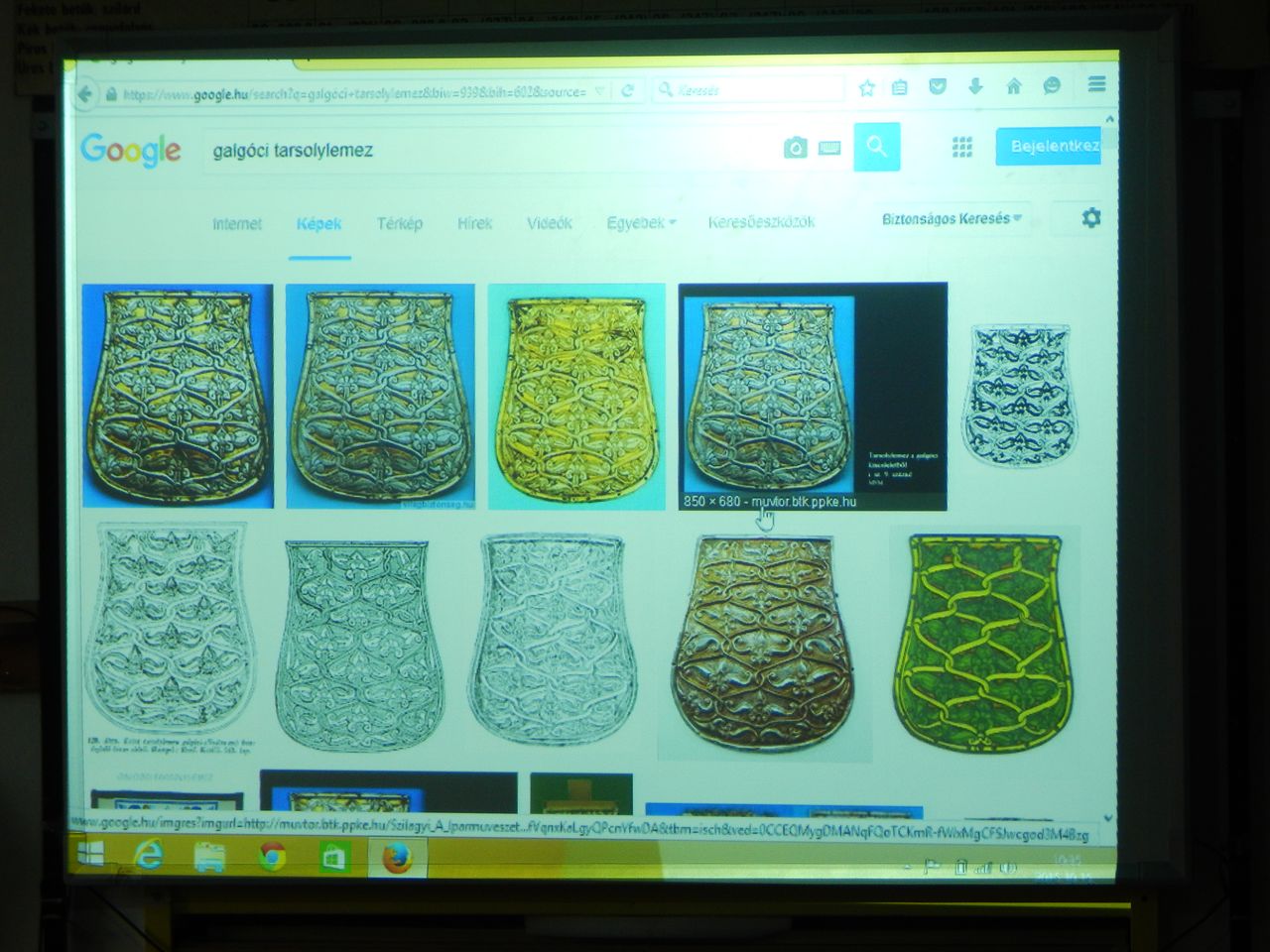Viewport: 1270px width, 952px height.
Task: Click Bejelentkezés sign-in button
Action: point(1049,146)
